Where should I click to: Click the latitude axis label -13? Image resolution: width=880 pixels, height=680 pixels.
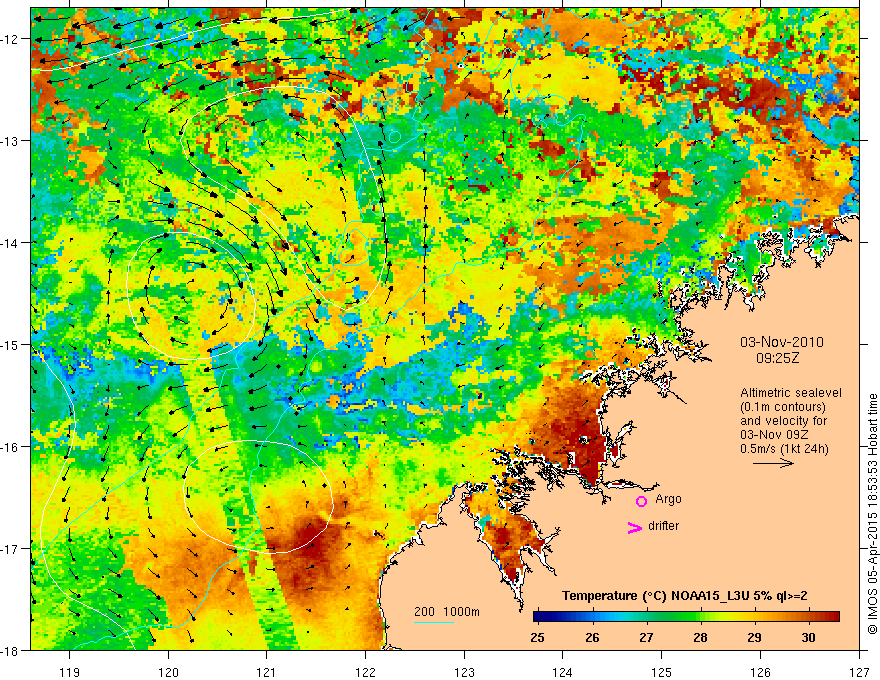point(10,141)
